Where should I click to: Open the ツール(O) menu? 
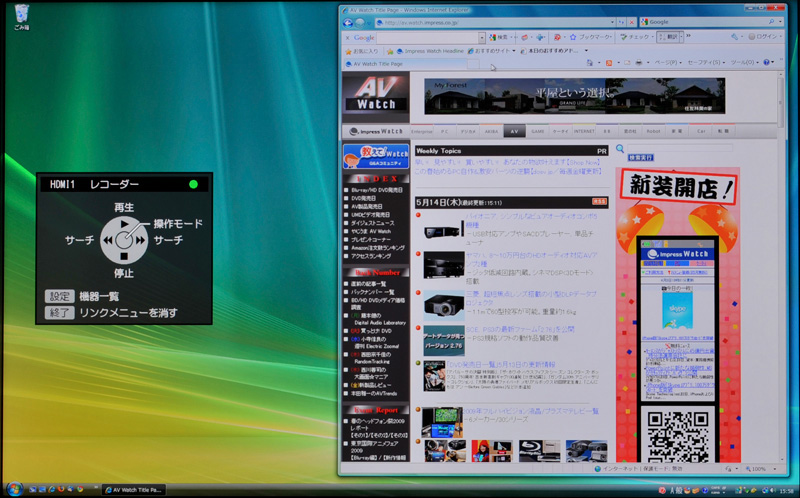[x=744, y=63]
